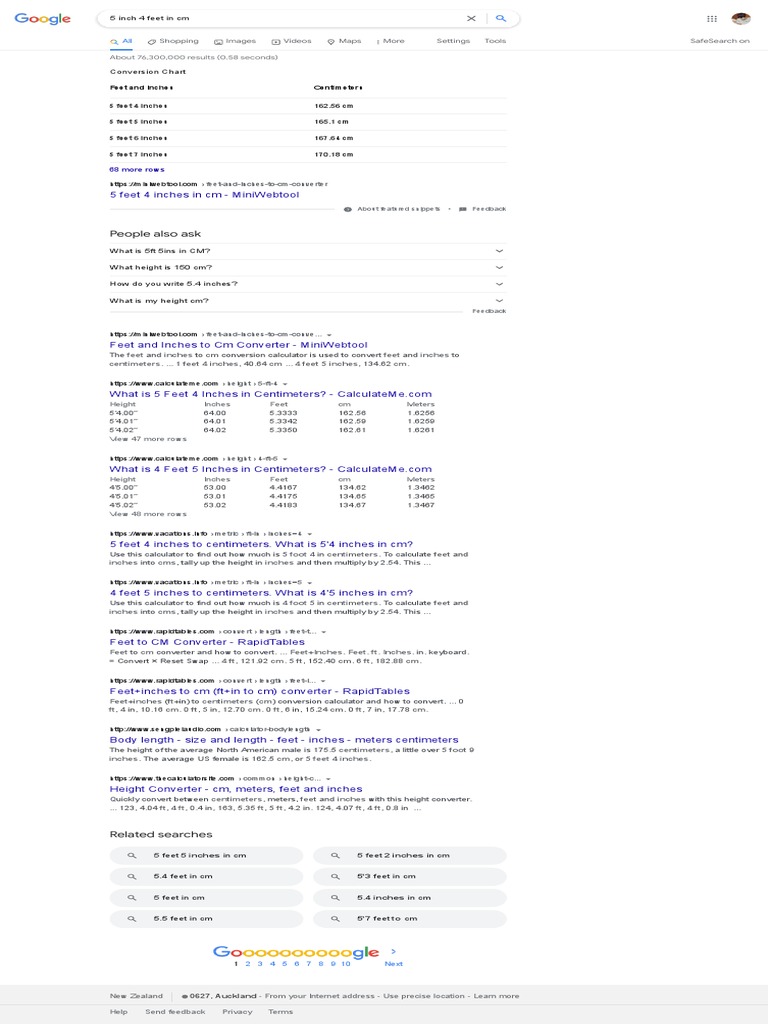Search related '5'7 feet to cm'
768x1024 pixels.
coord(409,919)
